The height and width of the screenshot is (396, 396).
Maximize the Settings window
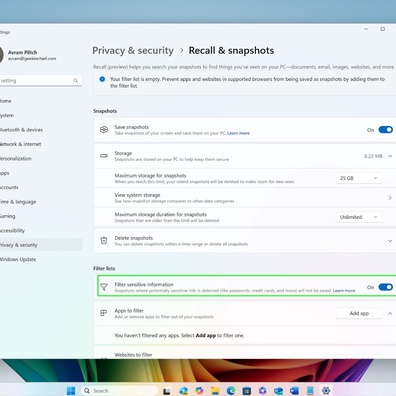pos(383,29)
